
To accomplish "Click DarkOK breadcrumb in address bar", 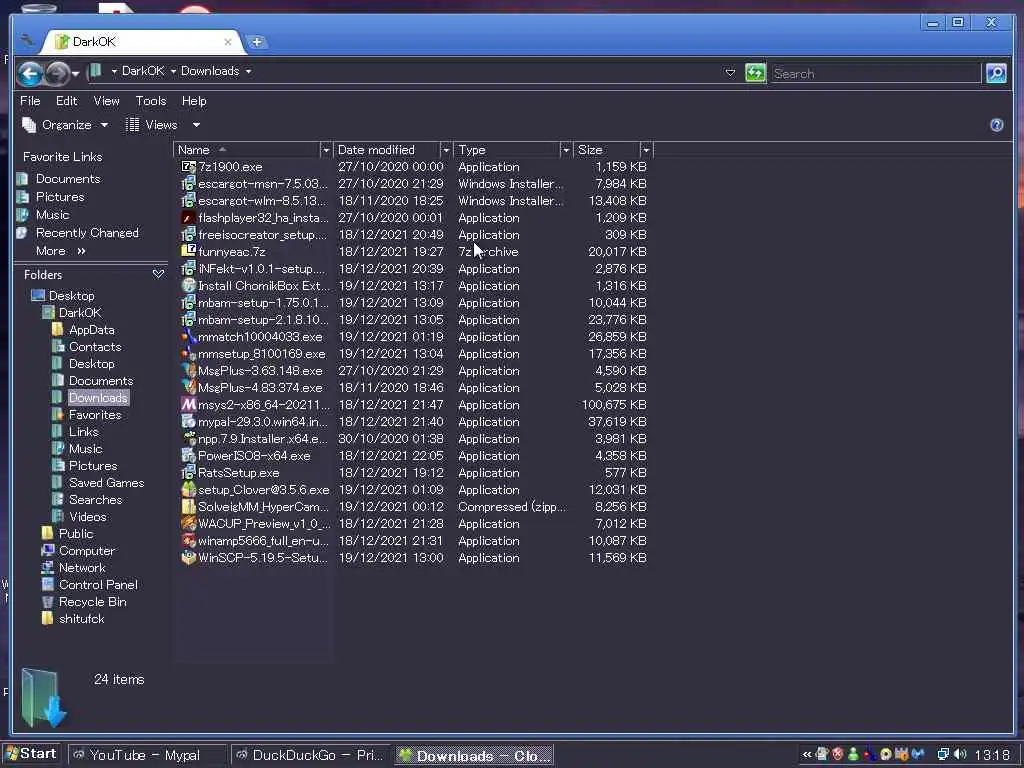I will pyautogui.click(x=143, y=71).
